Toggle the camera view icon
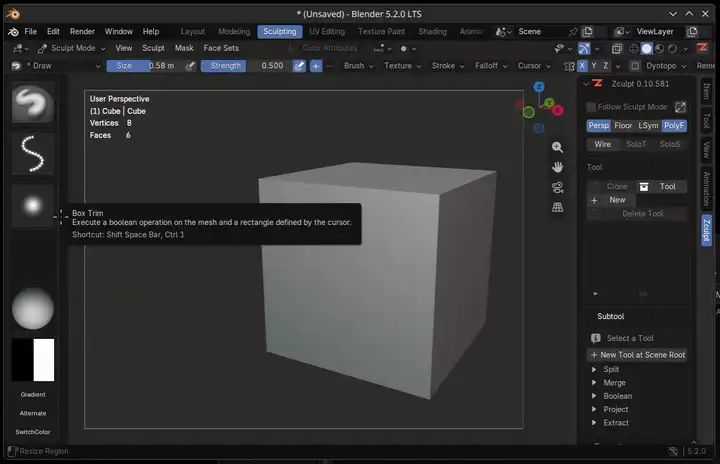Image resolution: width=720 pixels, height=464 pixels. tap(557, 187)
